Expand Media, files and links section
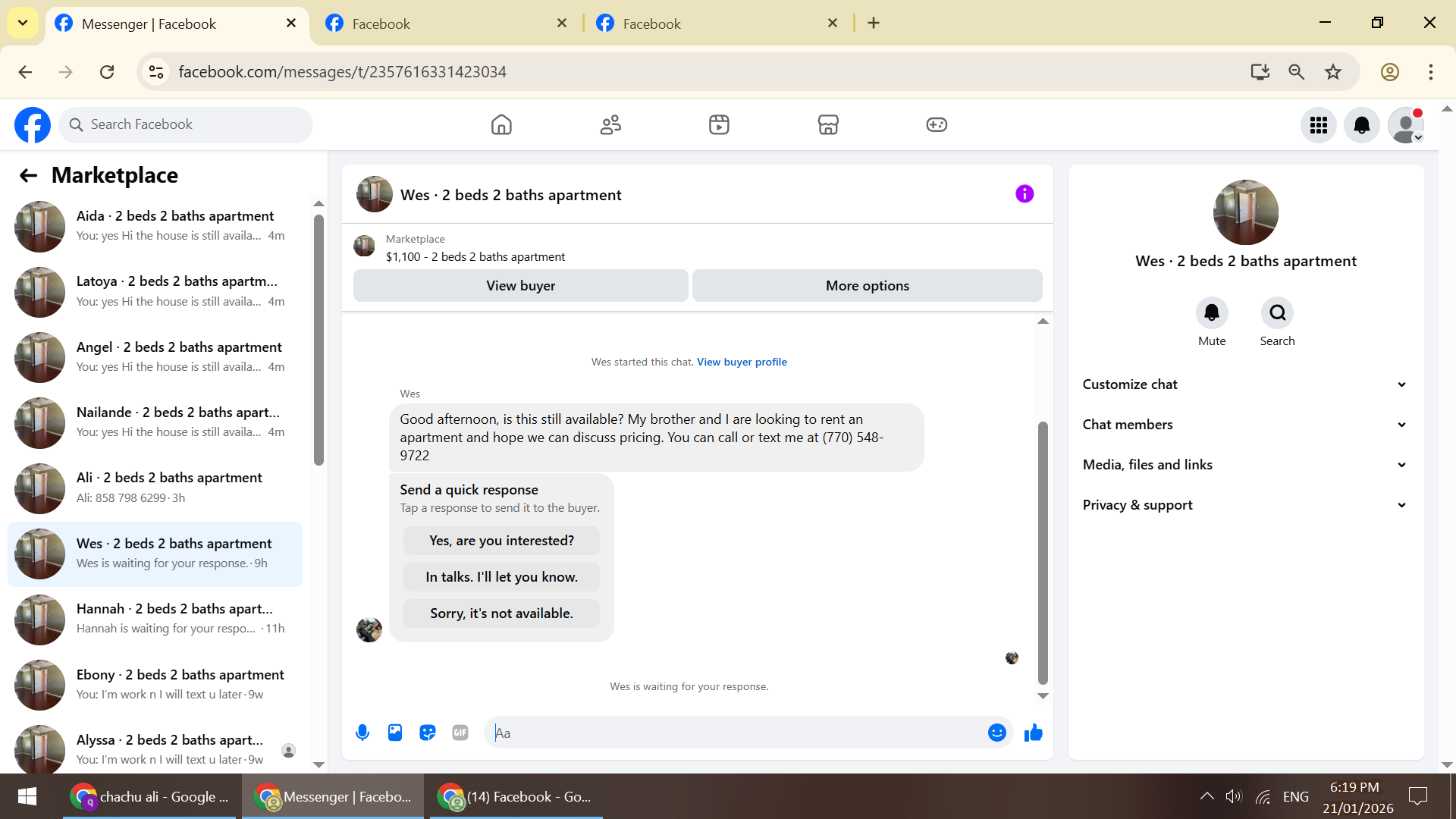The image size is (1456, 819). [1245, 465]
